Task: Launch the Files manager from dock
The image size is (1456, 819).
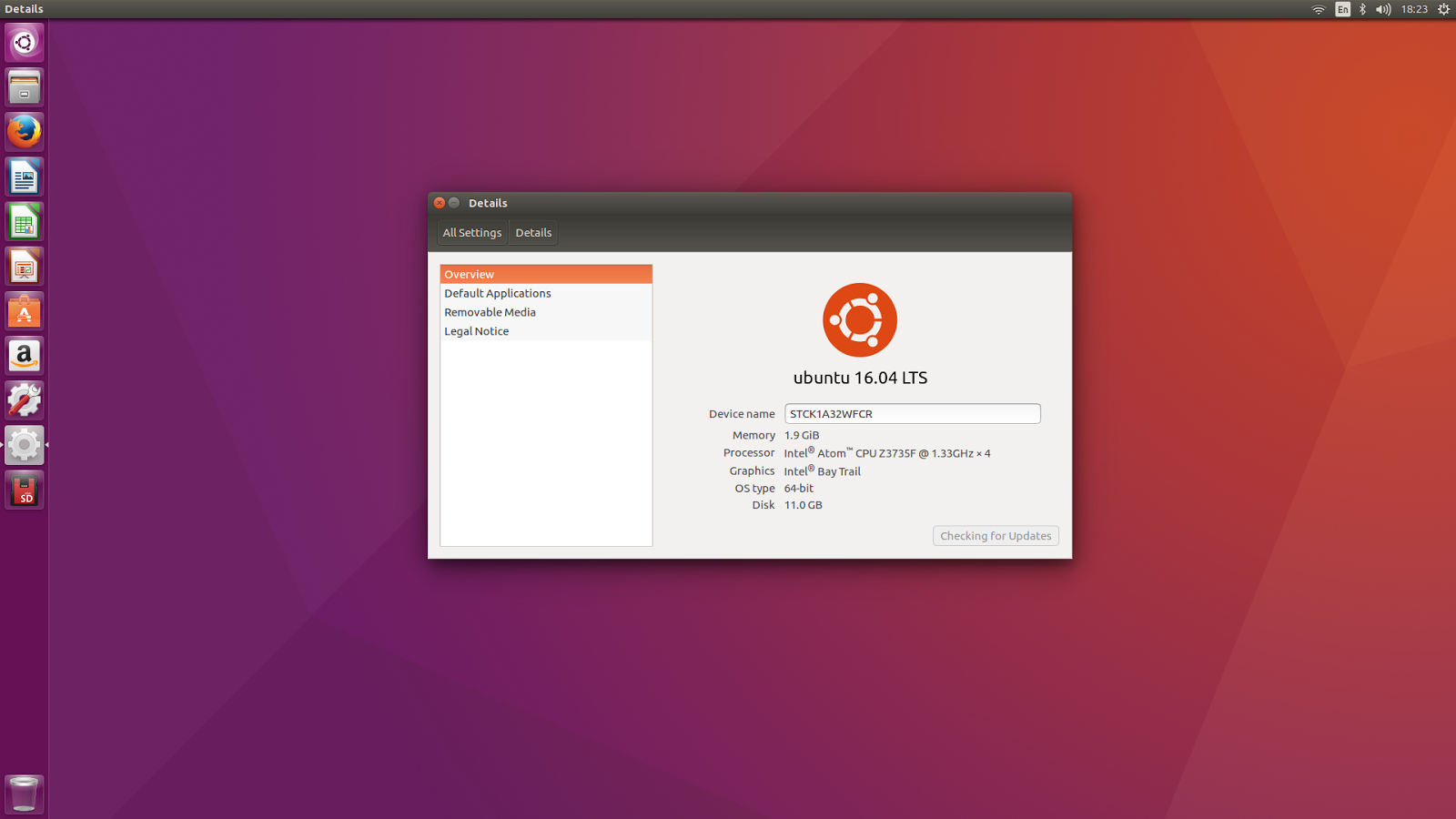Action: click(25, 87)
